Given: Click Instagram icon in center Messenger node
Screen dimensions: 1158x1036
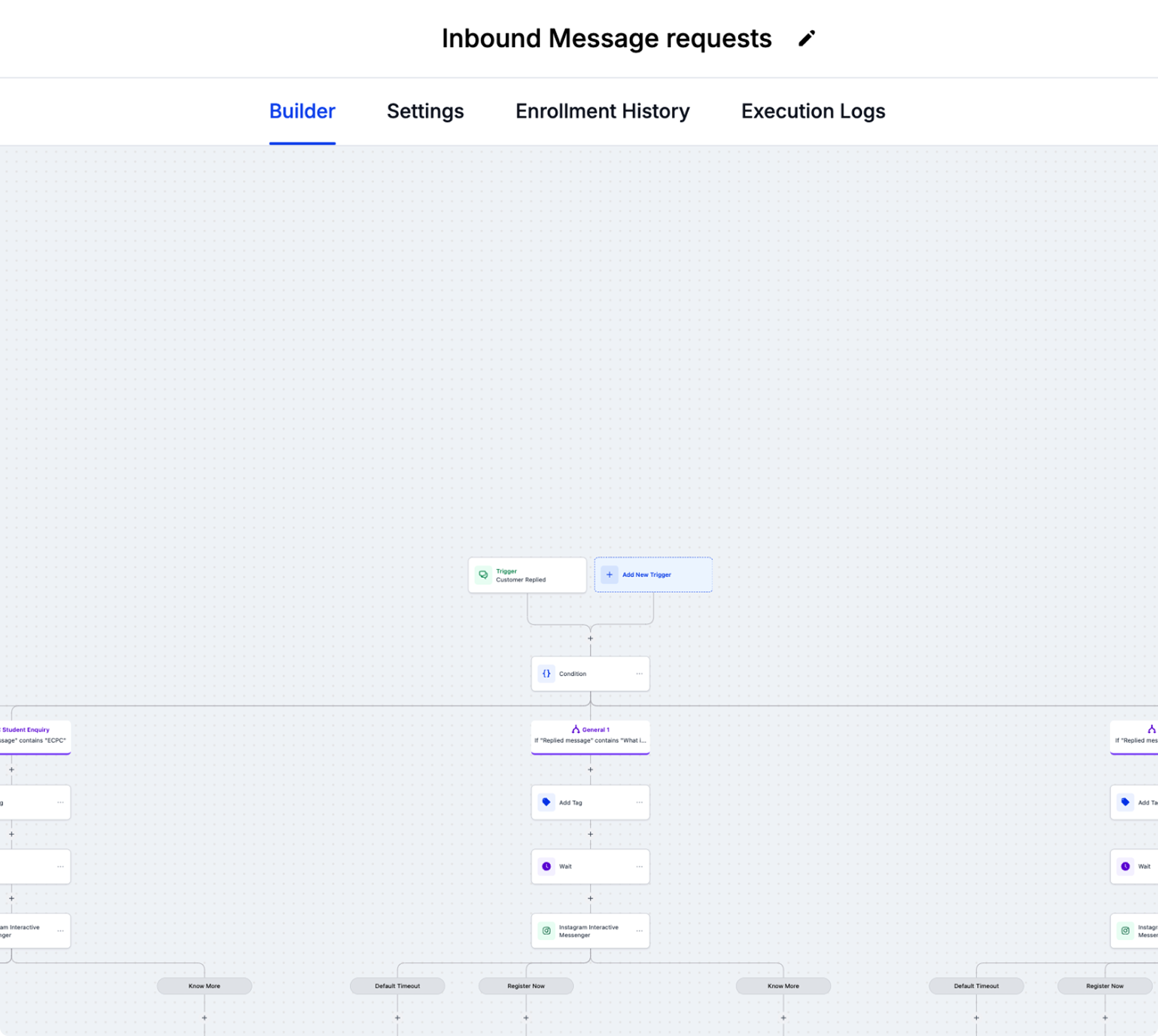Looking at the screenshot, I should pyautogui.click(x=547, y=931).
